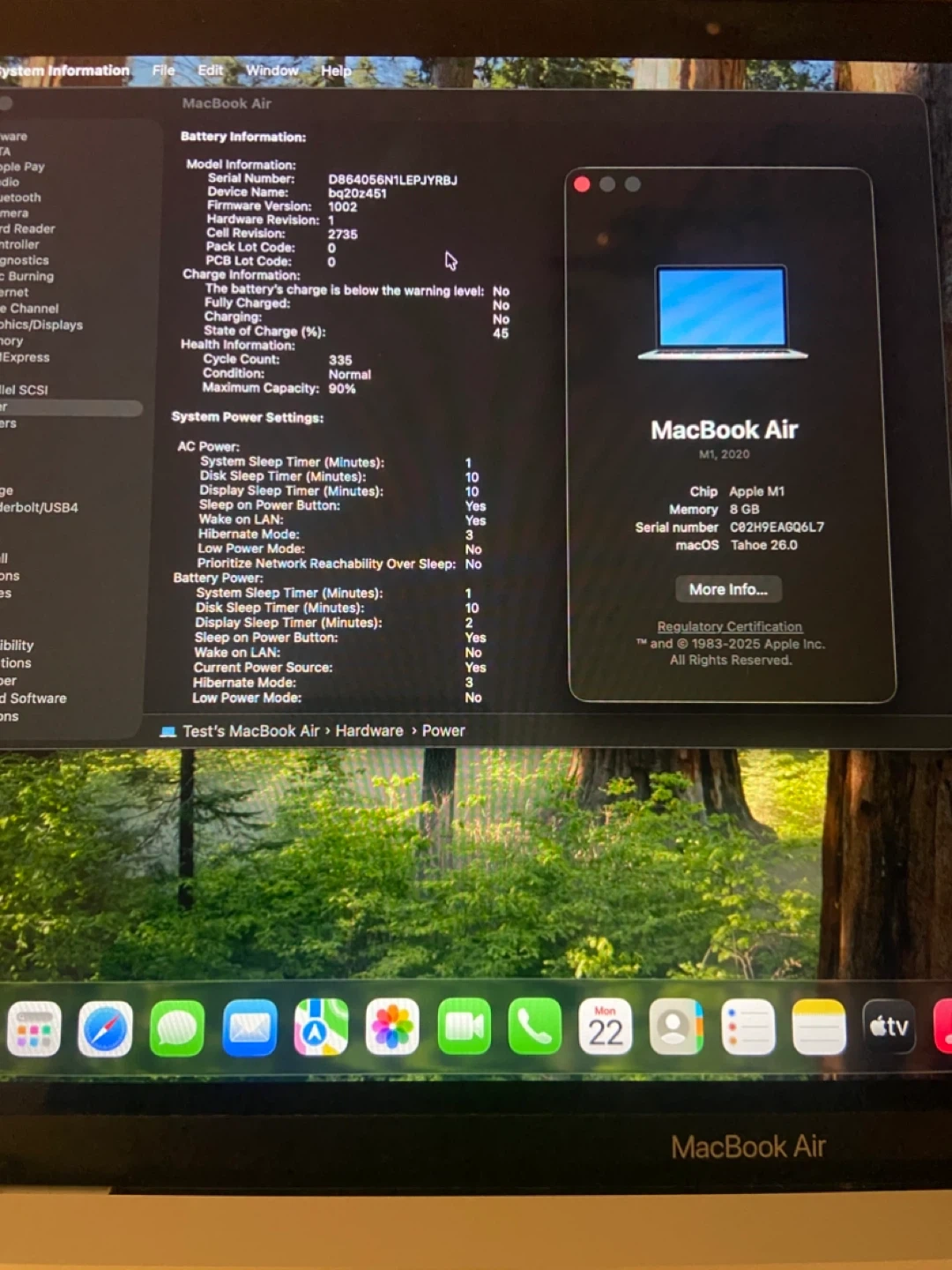Click the 8 GB memory value
Image resolution: width=952 pixels, height=1270 pixels.
coord(744,509)
